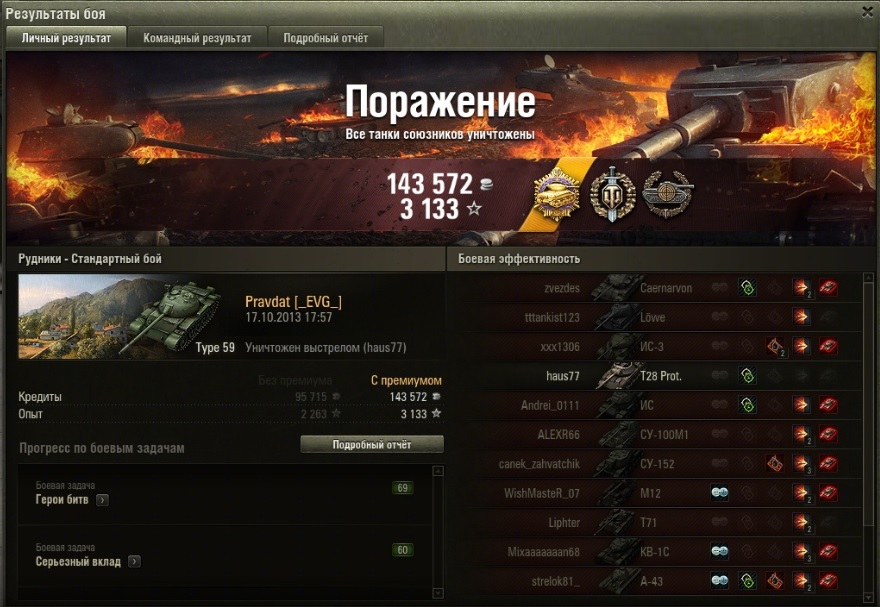This screenshot has width=880, height=607.
Task: Click the kill icon in zvezdes row
Action: (x=828, y=288)
